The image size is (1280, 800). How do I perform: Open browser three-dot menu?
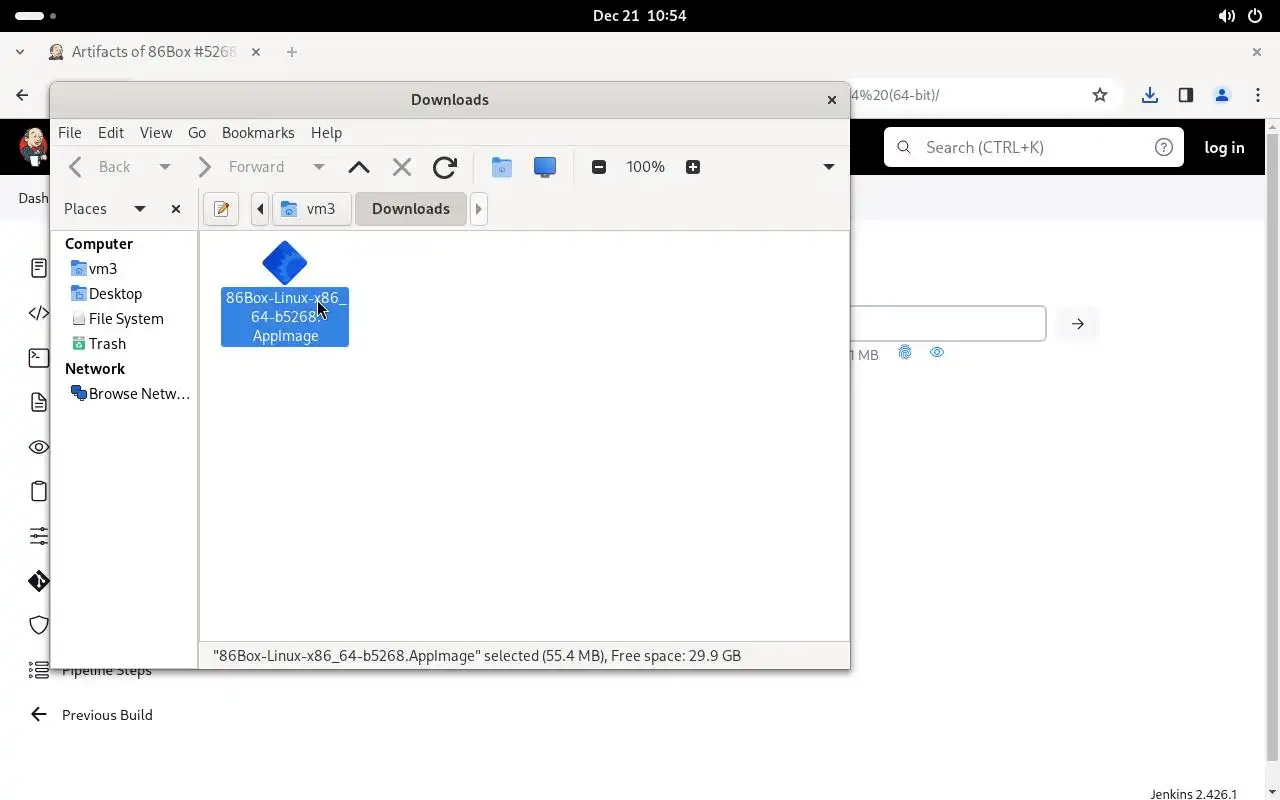(1258, 95)
